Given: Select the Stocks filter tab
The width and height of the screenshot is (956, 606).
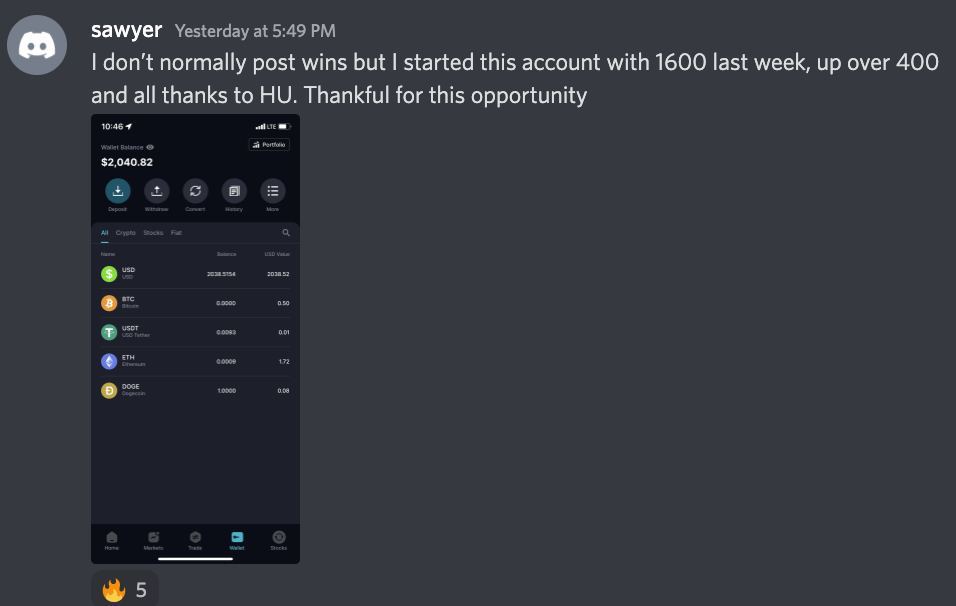Looking at the screenshot, I should coord(153,233).
